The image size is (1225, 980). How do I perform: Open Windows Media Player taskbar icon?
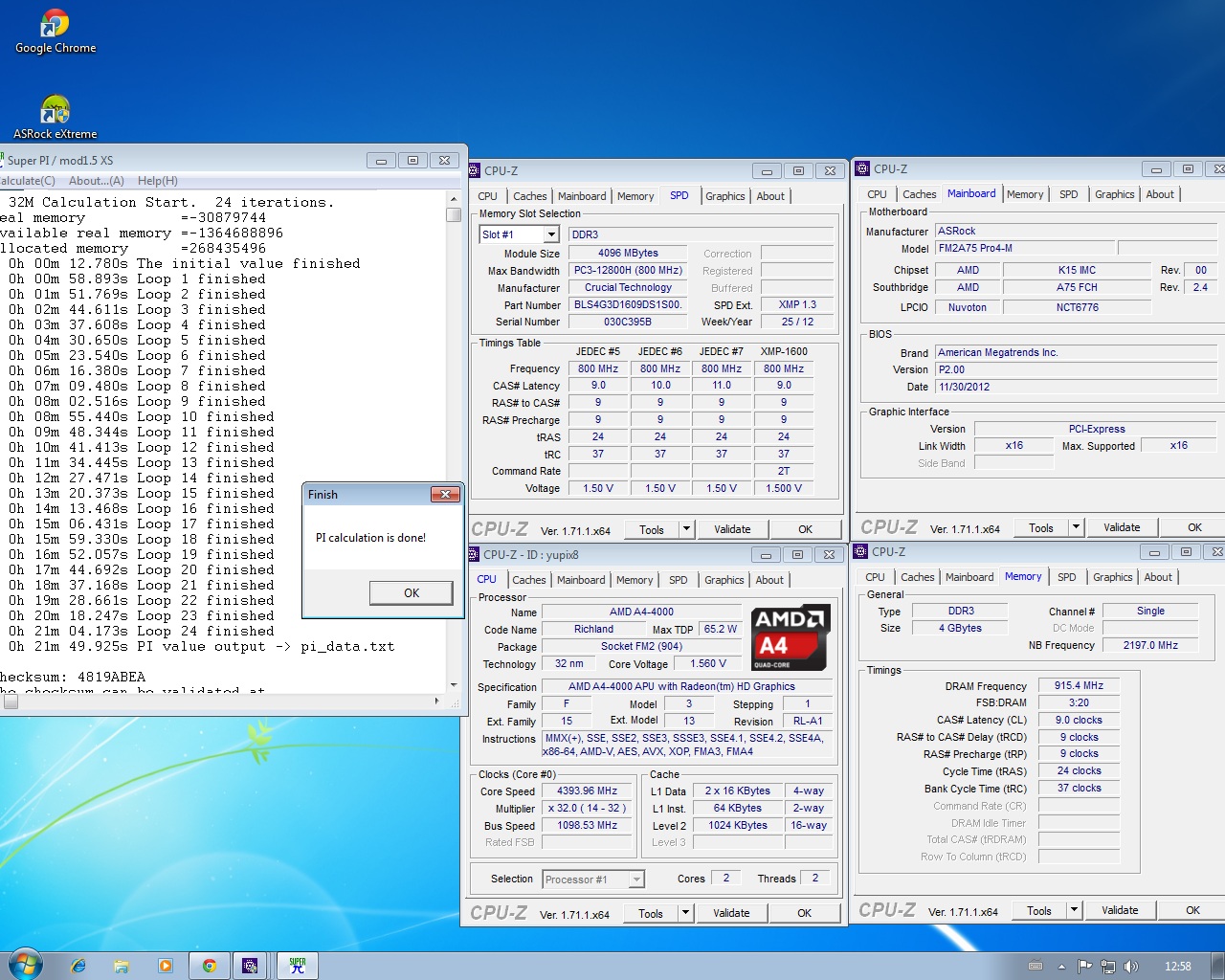pyautogui.click(x=165, y=966)
